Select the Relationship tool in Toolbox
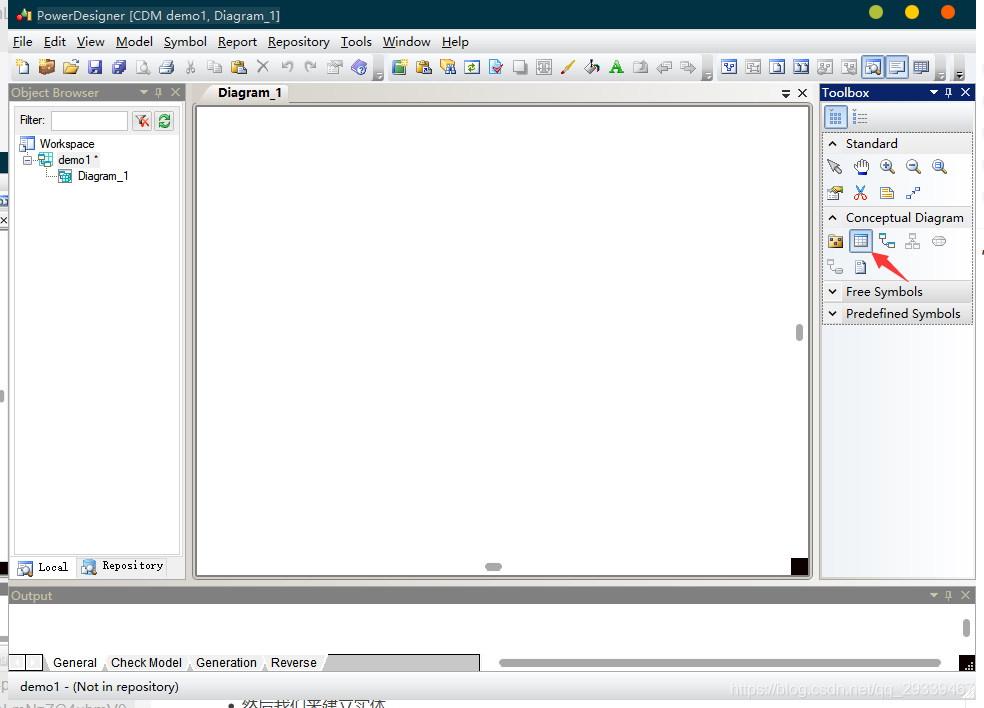984x708 pixels. coord(887,241)
